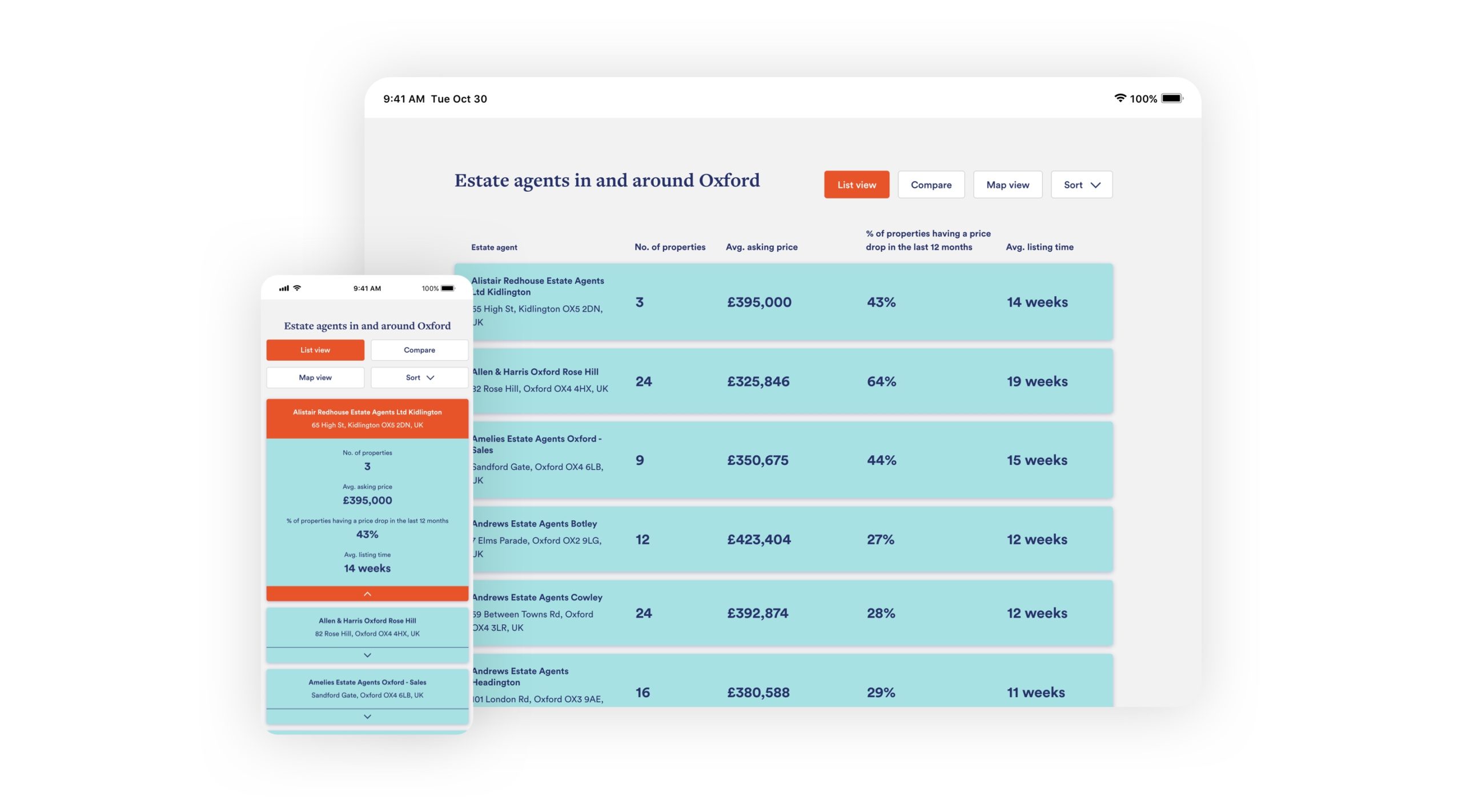This screenshot has height=812, width=1462.
Task: Click the 28% price drop cell
Action: click(x=881, y=613)
